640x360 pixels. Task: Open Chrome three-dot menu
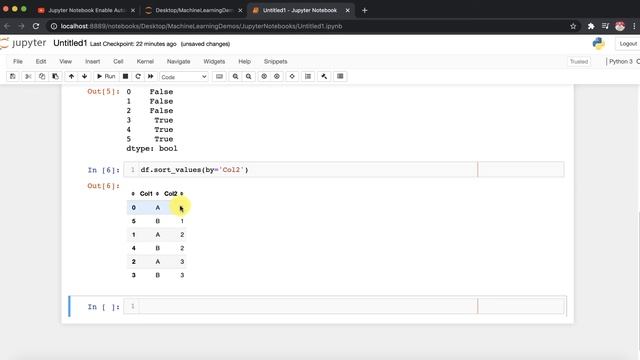[x=634, y=26]
